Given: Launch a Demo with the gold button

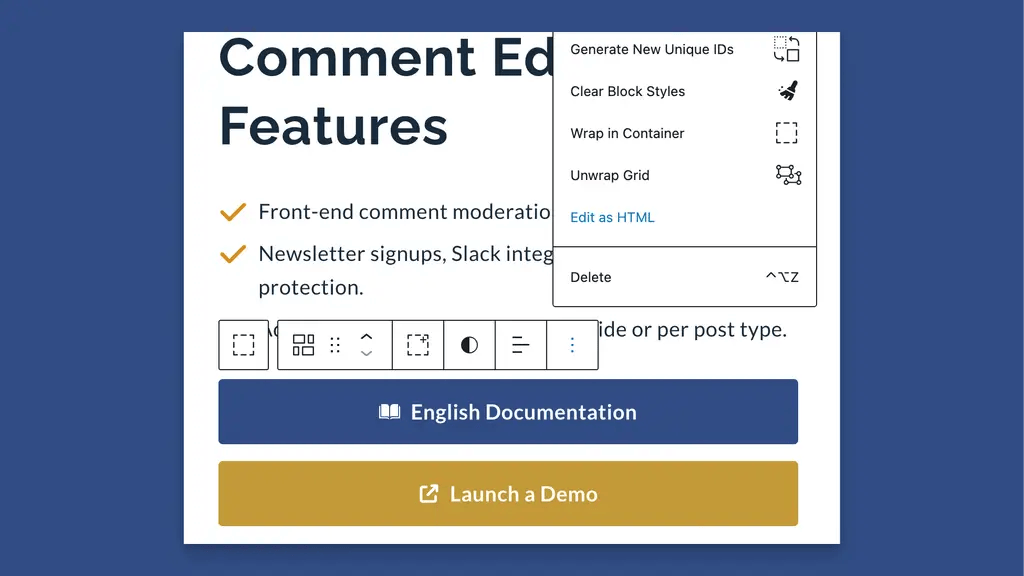Looking at the screenshot, I should tap(508, 493).
